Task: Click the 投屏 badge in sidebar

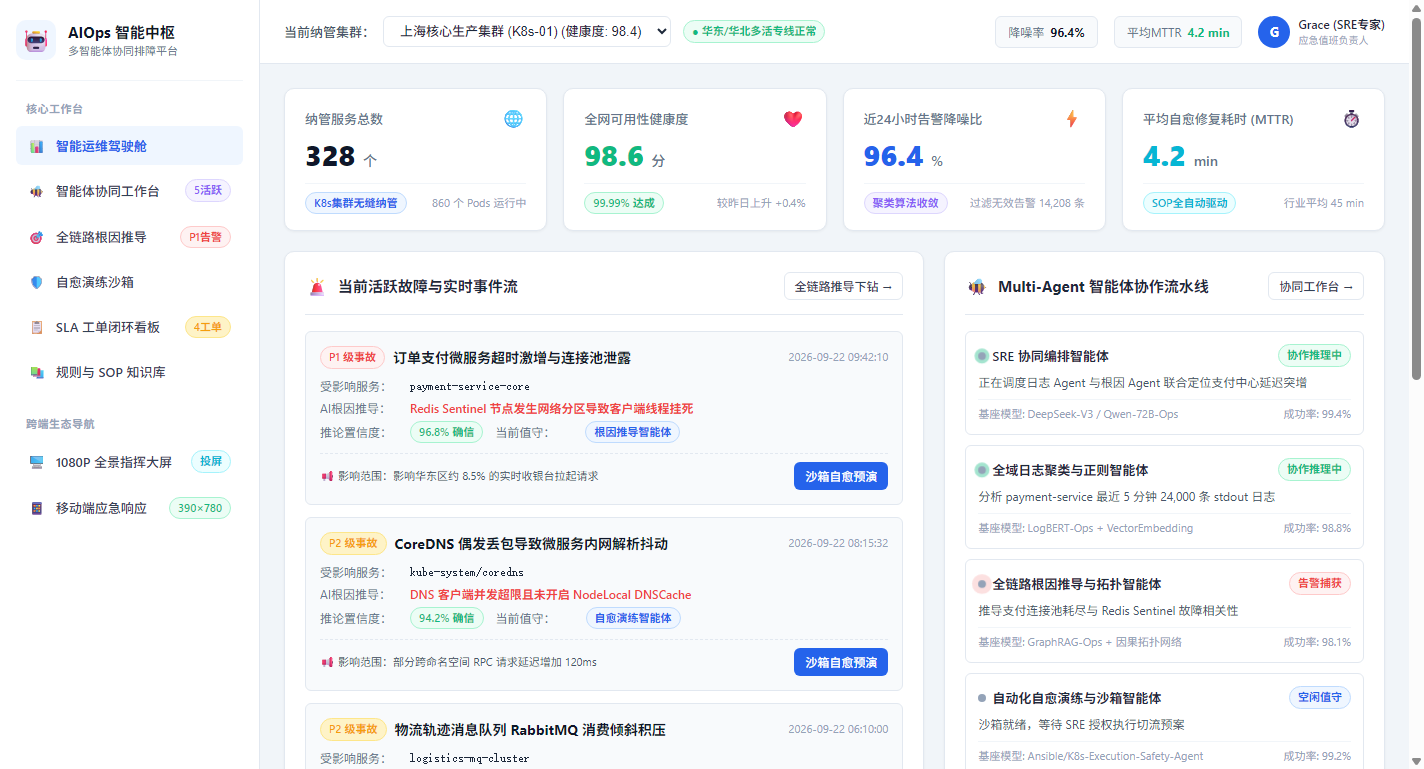Action: click(x=211, y=462)
